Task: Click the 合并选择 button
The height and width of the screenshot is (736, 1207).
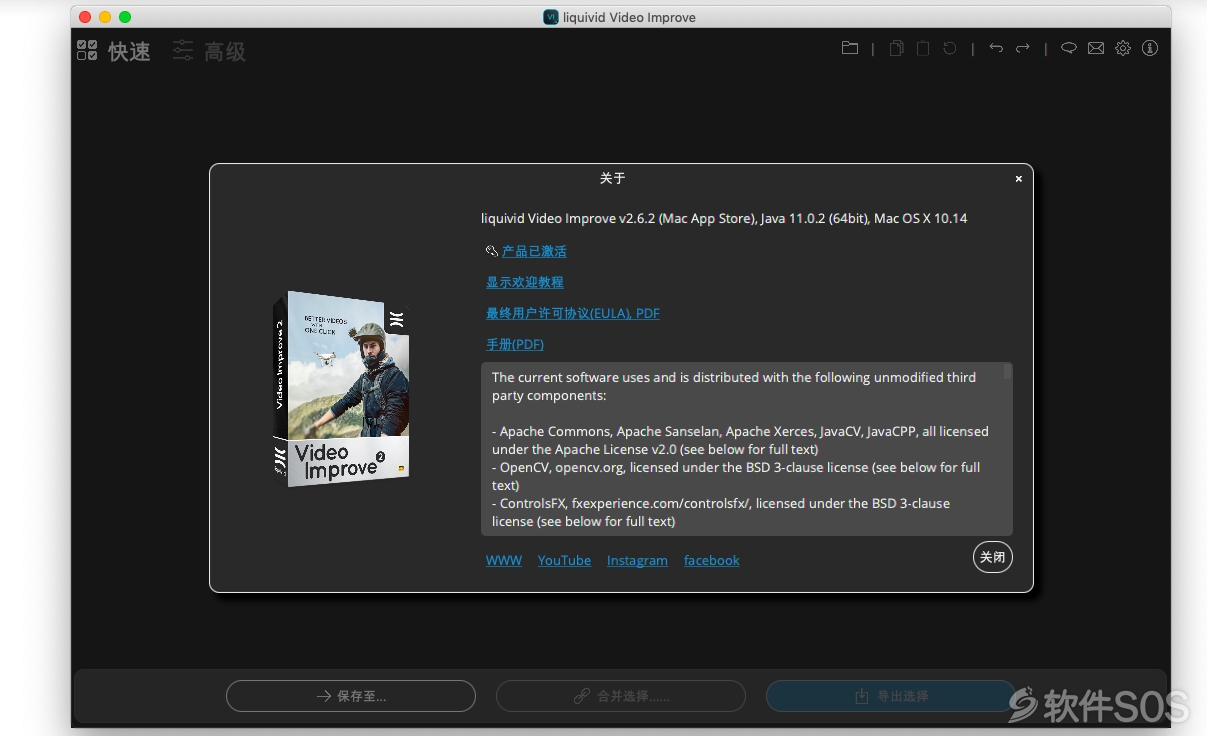Action: 621,696
